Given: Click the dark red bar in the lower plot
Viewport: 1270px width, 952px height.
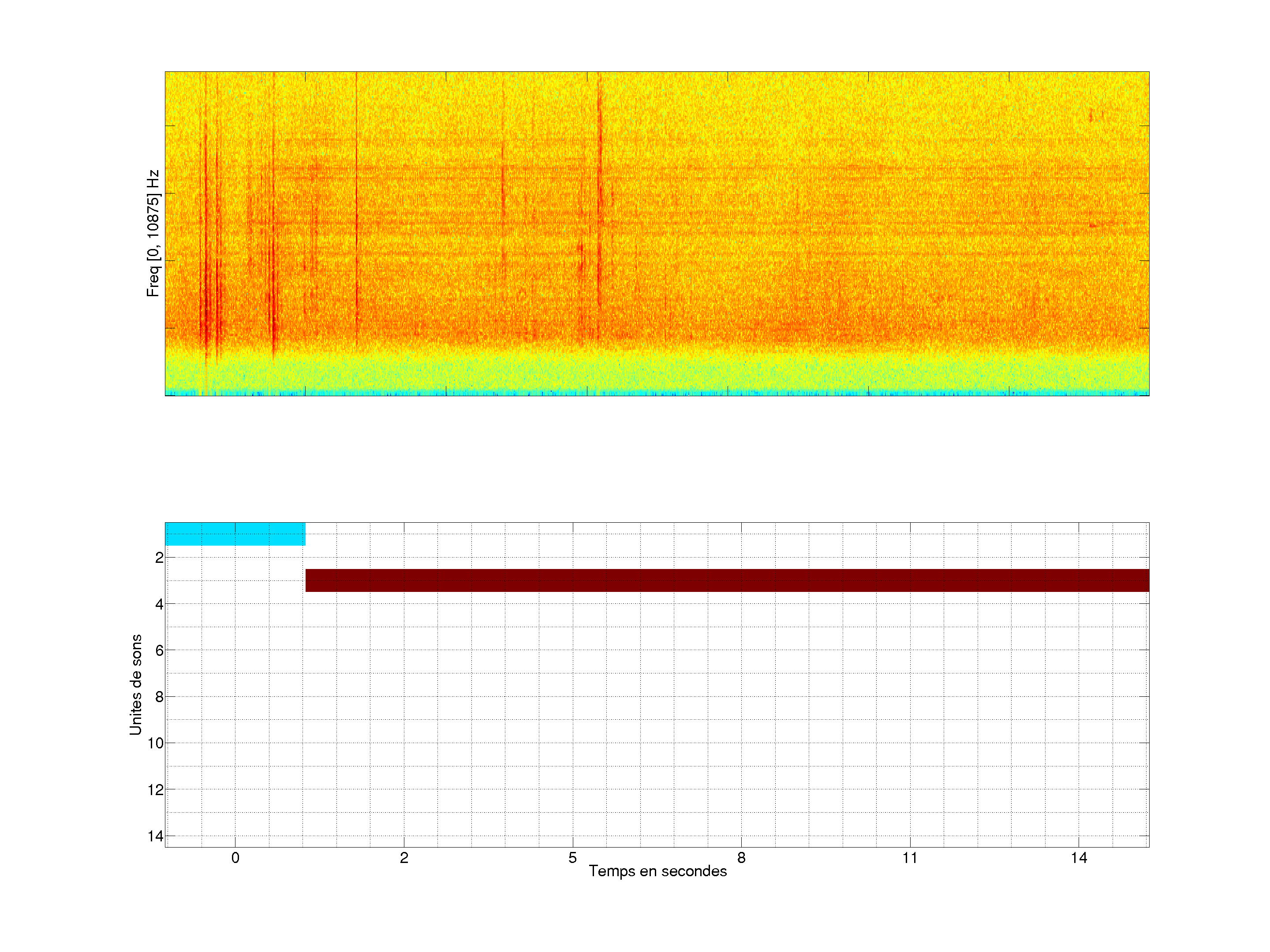Looking at the screenshot, I should (x=727, y=580).
